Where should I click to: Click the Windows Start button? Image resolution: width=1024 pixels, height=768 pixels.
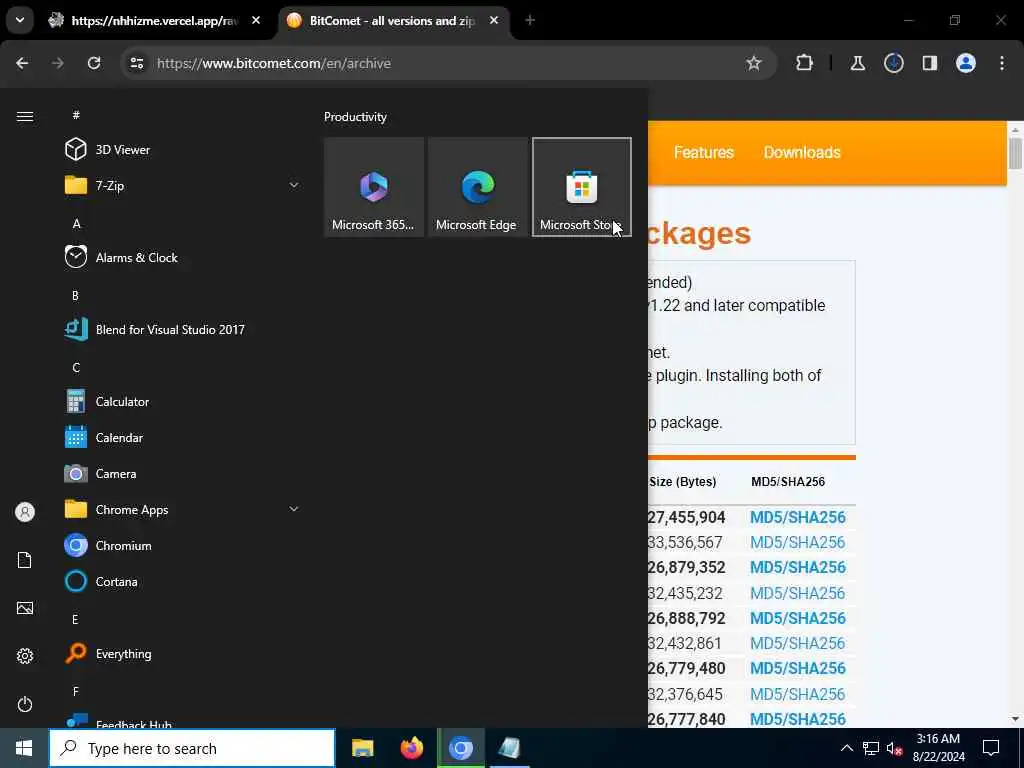[x=24, y=748]
